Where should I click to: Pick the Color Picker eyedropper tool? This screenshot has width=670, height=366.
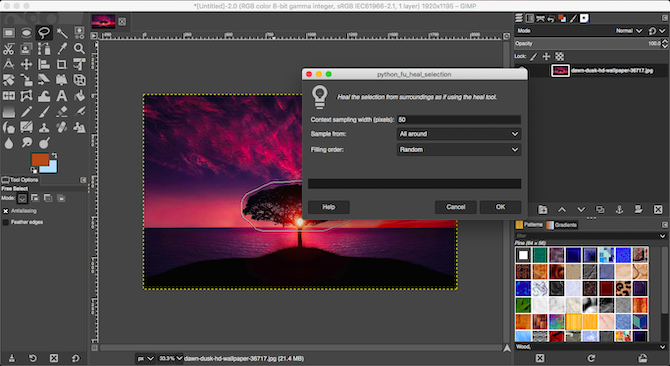[62, 49]
